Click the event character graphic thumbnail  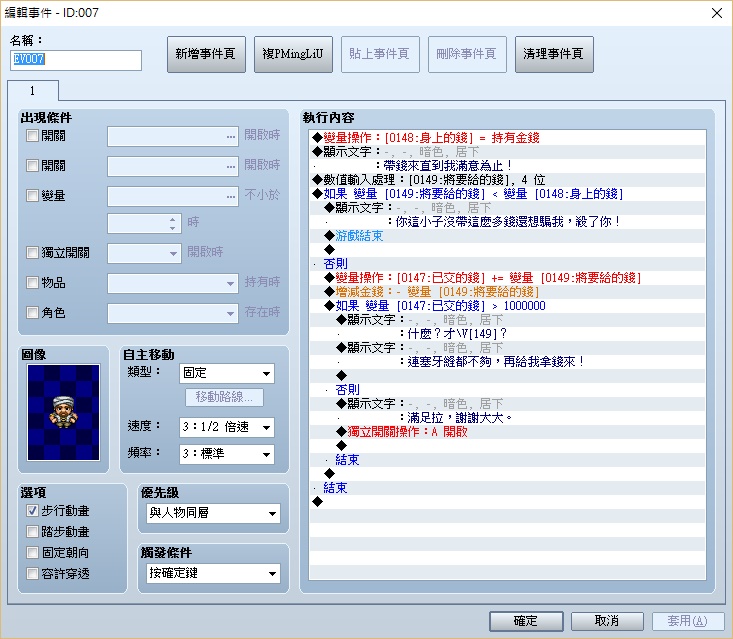click(x=64, y=412)
